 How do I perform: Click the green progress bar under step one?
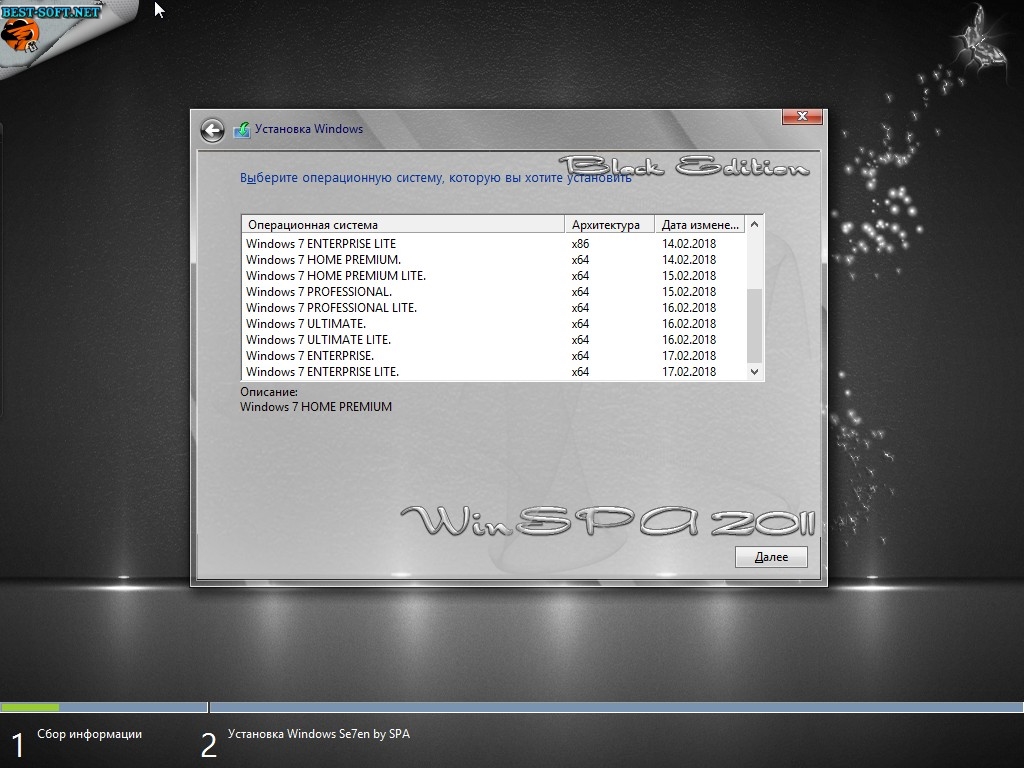click(x=30, y=707)
